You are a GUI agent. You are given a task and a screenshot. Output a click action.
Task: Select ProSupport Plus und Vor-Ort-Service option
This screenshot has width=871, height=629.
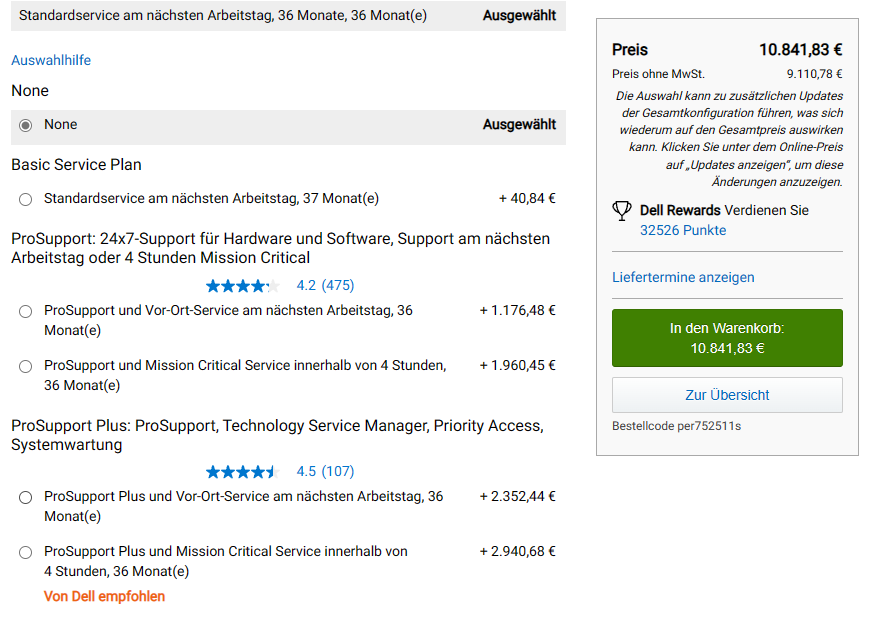(x=26, y=497)
